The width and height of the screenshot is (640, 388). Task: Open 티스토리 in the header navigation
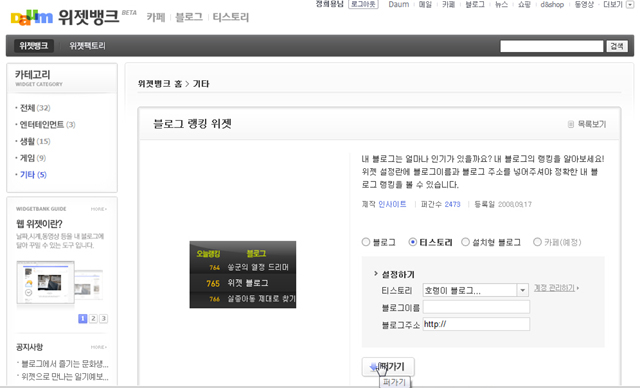pyautogui.click(x=231, y=17)
